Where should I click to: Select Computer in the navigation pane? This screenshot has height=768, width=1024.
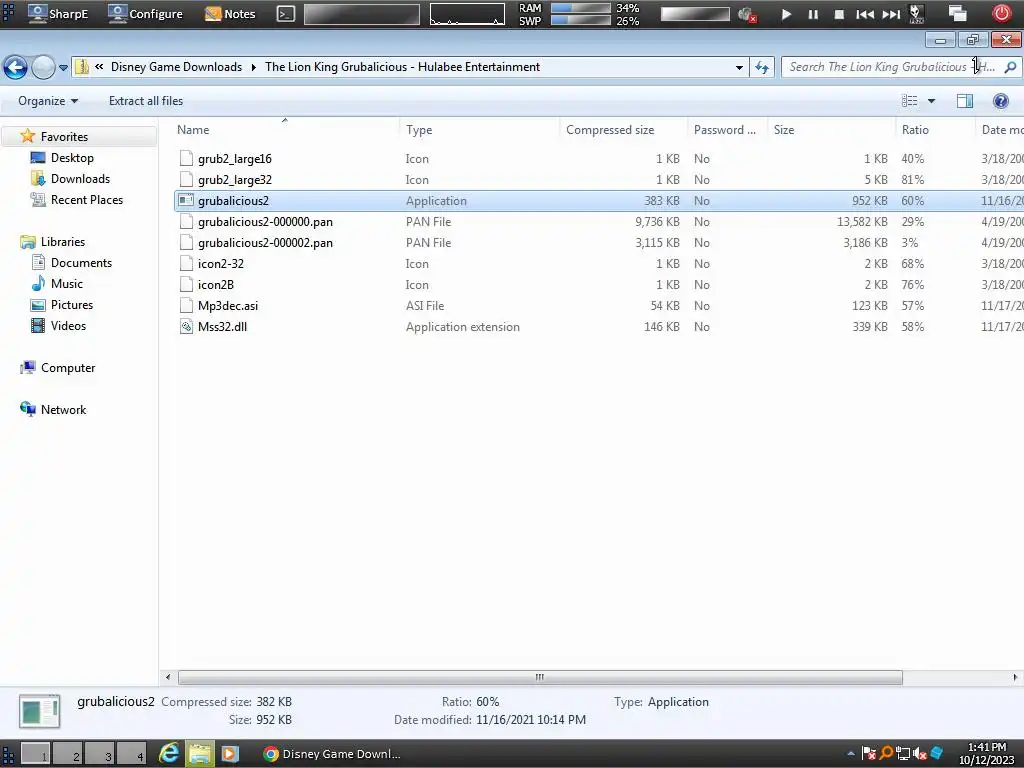pos(68,368)
